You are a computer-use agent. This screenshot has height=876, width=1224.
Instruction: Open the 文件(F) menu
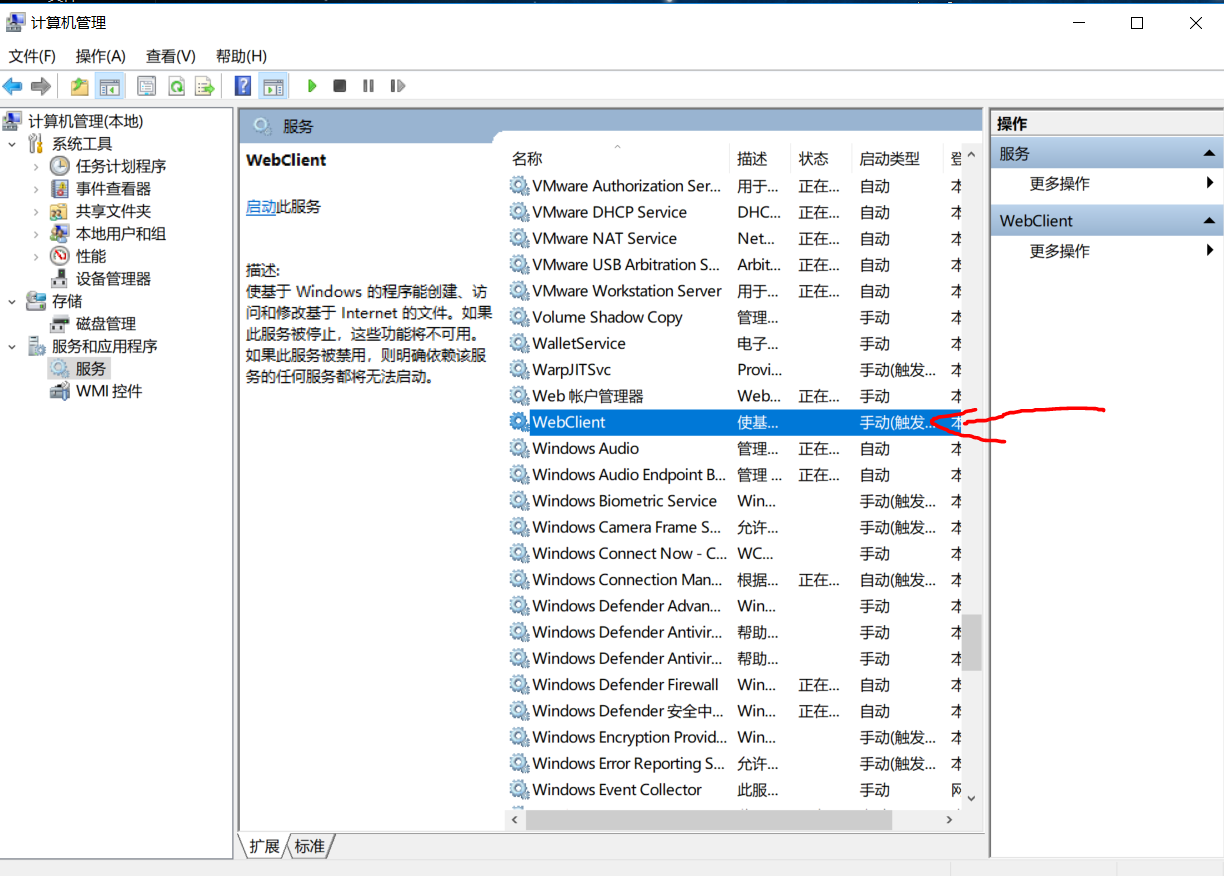[32, 56]
